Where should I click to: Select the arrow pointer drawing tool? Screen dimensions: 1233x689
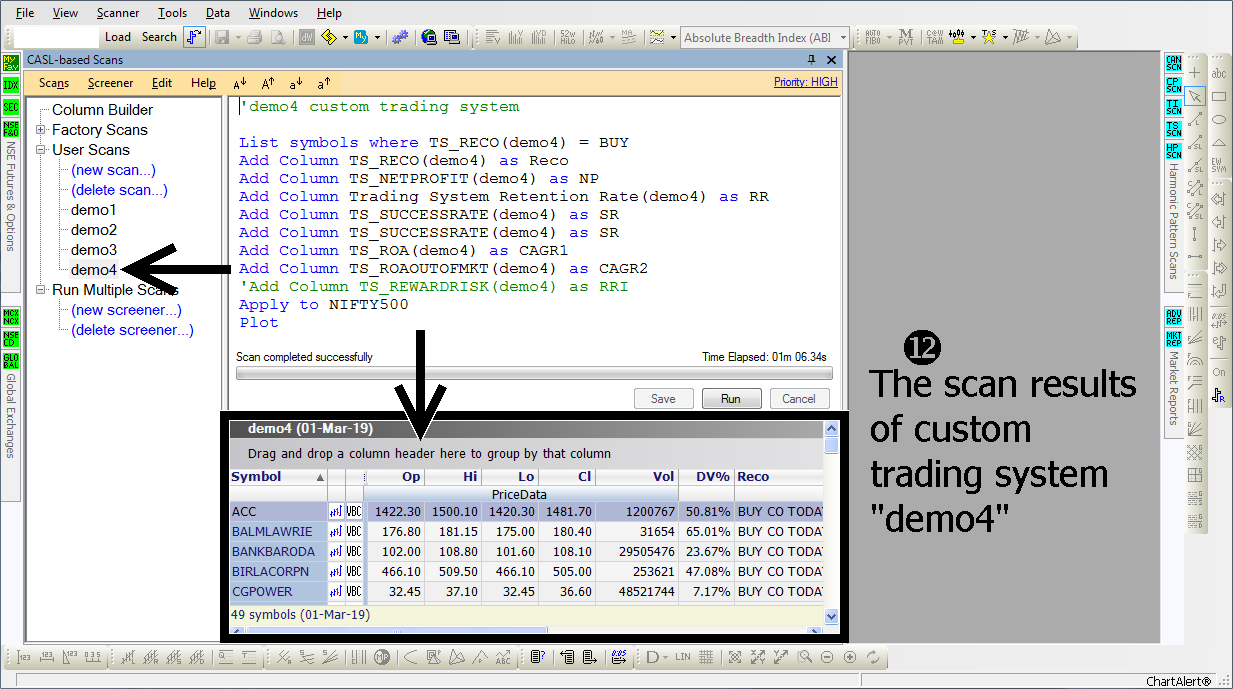pos(1195,96)
